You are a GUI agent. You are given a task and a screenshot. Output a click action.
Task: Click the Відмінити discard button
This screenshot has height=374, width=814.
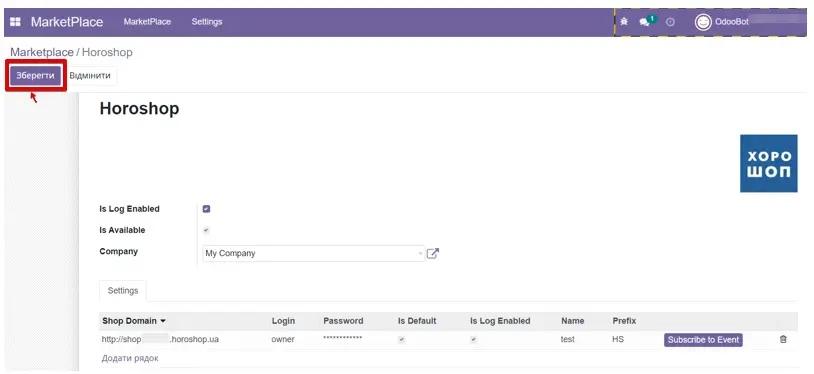pos(90,76)
